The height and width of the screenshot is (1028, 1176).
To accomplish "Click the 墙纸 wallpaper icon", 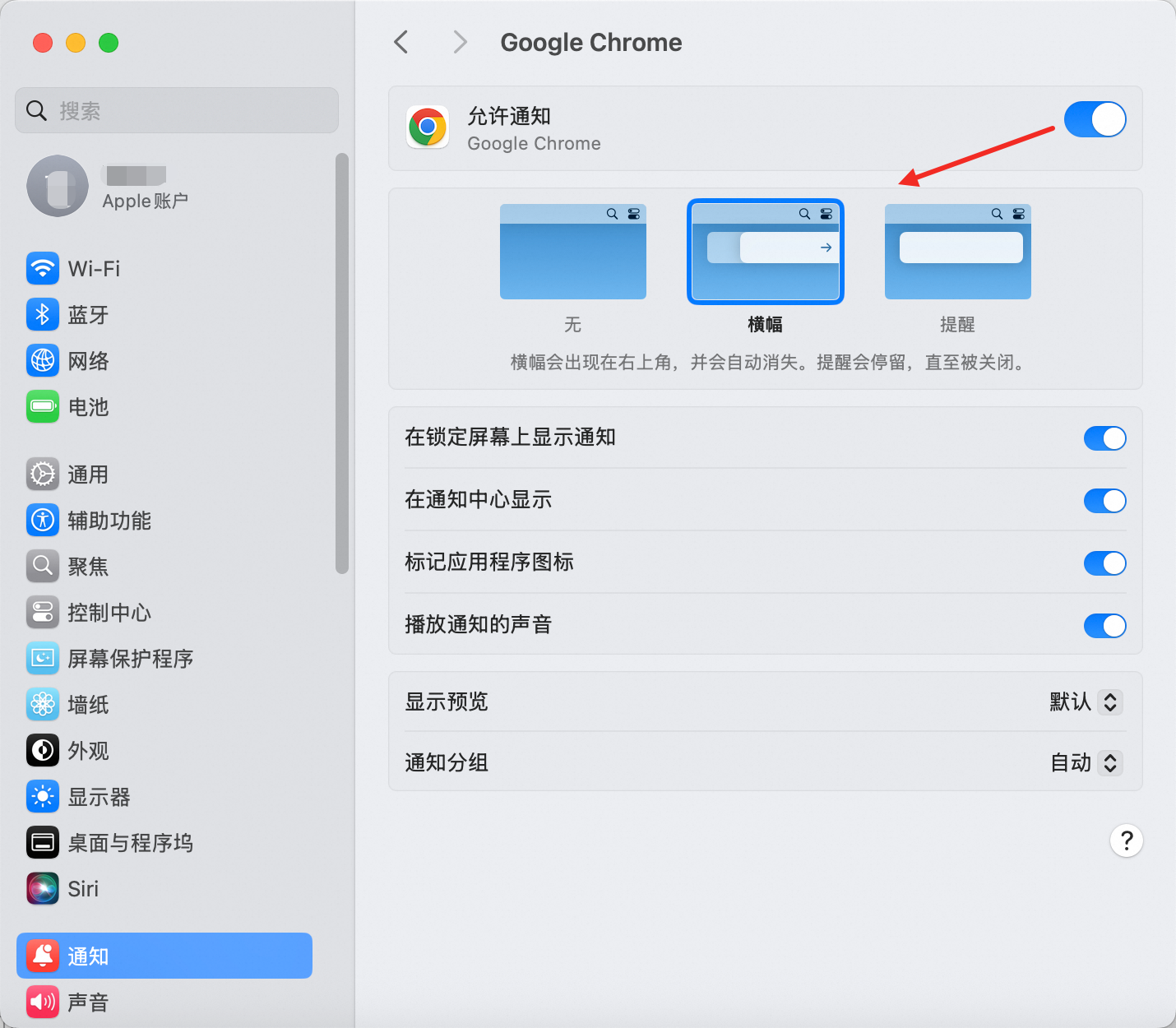I will 43,705.
